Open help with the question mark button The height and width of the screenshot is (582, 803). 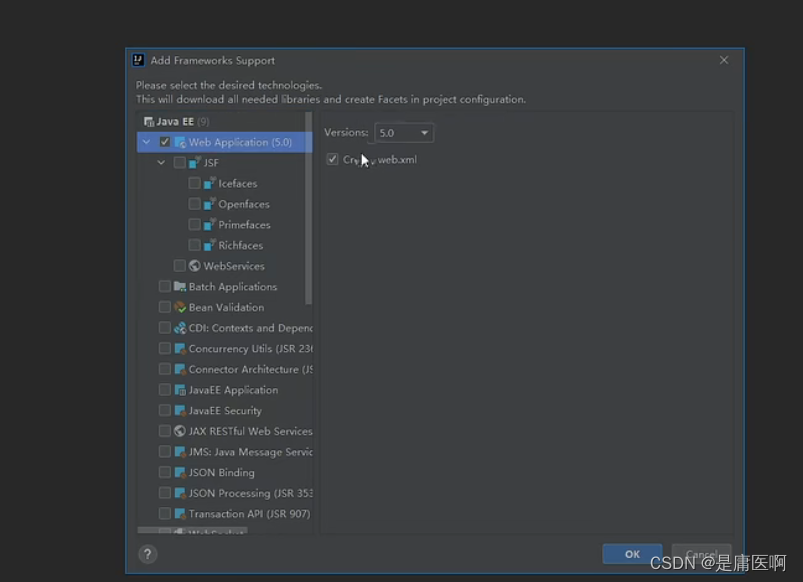(147, 554)
